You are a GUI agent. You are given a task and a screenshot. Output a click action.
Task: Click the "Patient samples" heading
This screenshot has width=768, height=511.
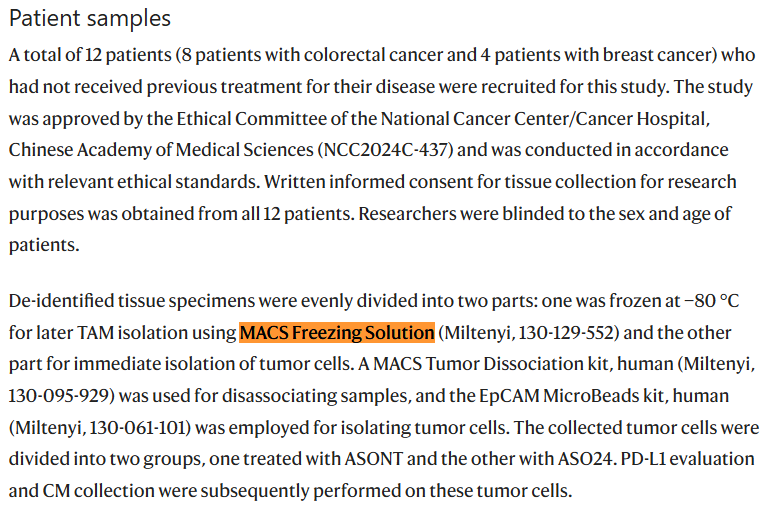90,18
